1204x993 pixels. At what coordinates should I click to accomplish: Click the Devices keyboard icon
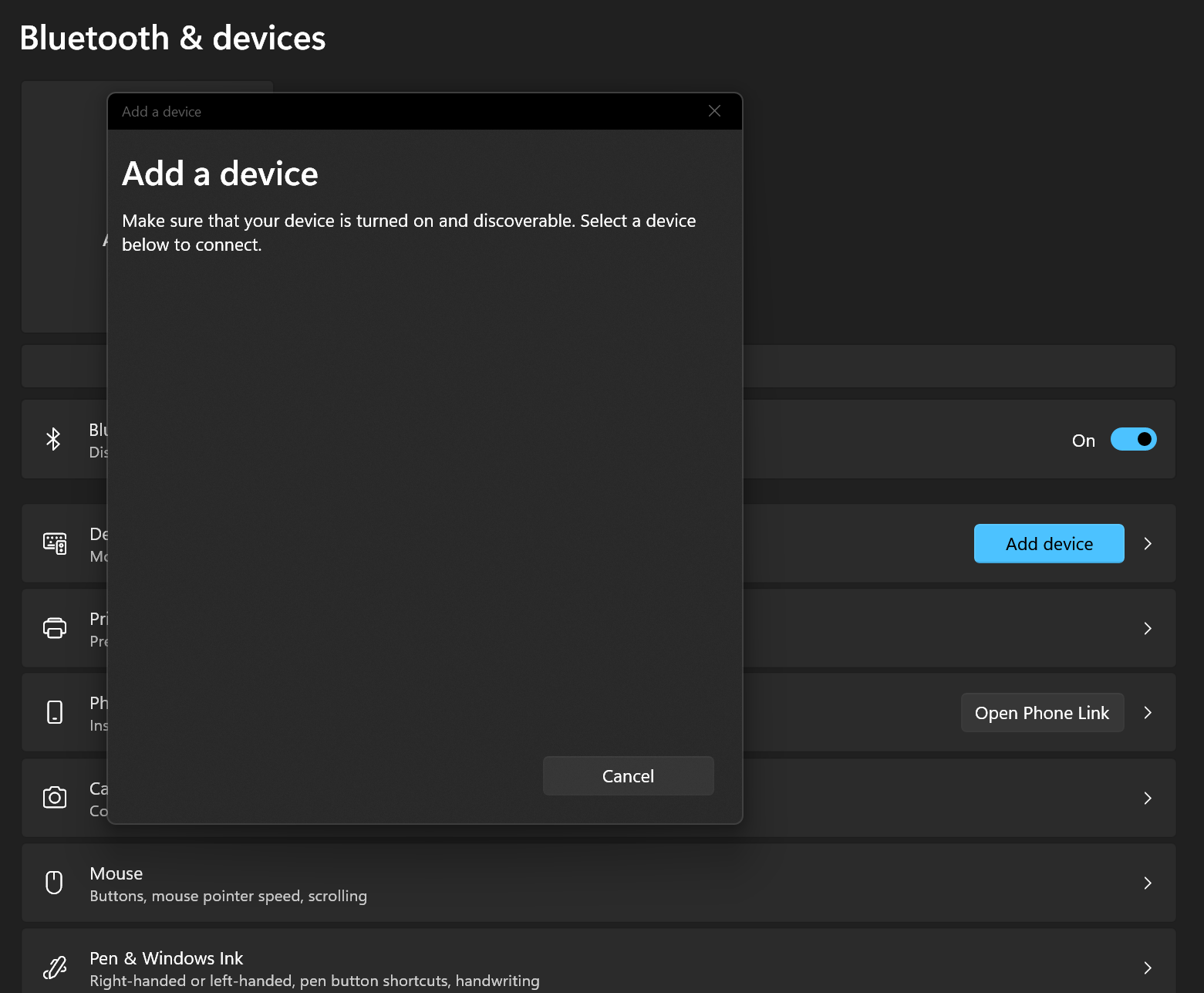point(55,543)
